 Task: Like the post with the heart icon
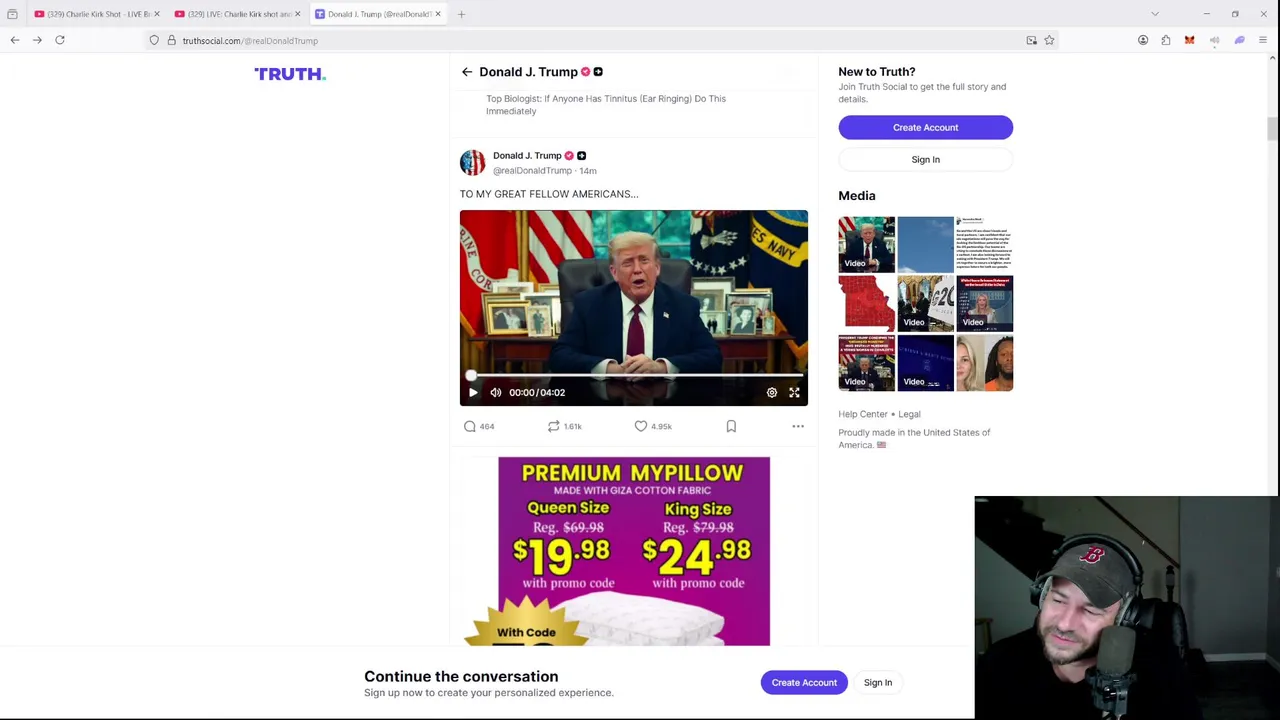tap(641, 426)
